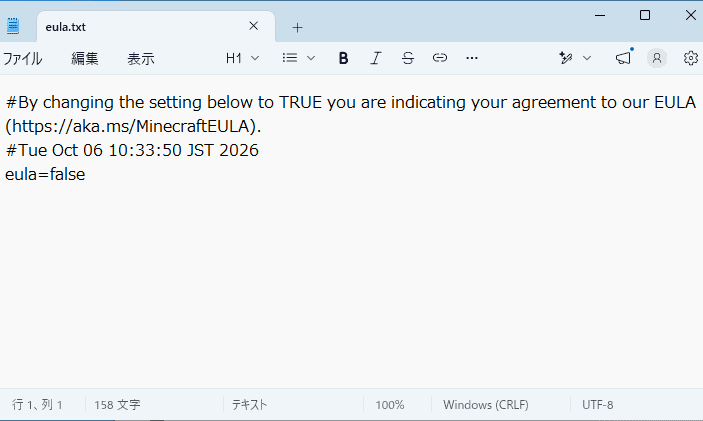Open the feedback megaphone icon
703x421 pixels.
(x=623, y=58)
